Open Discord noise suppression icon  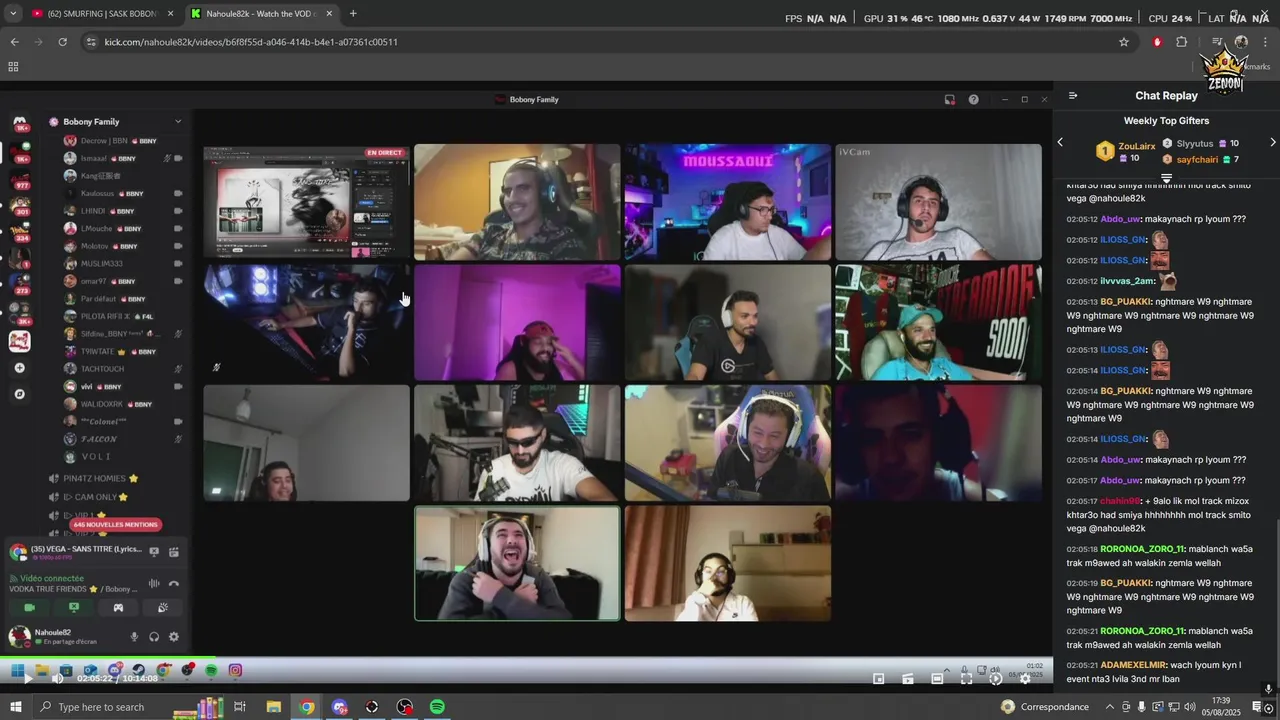(x=154, y=583)
